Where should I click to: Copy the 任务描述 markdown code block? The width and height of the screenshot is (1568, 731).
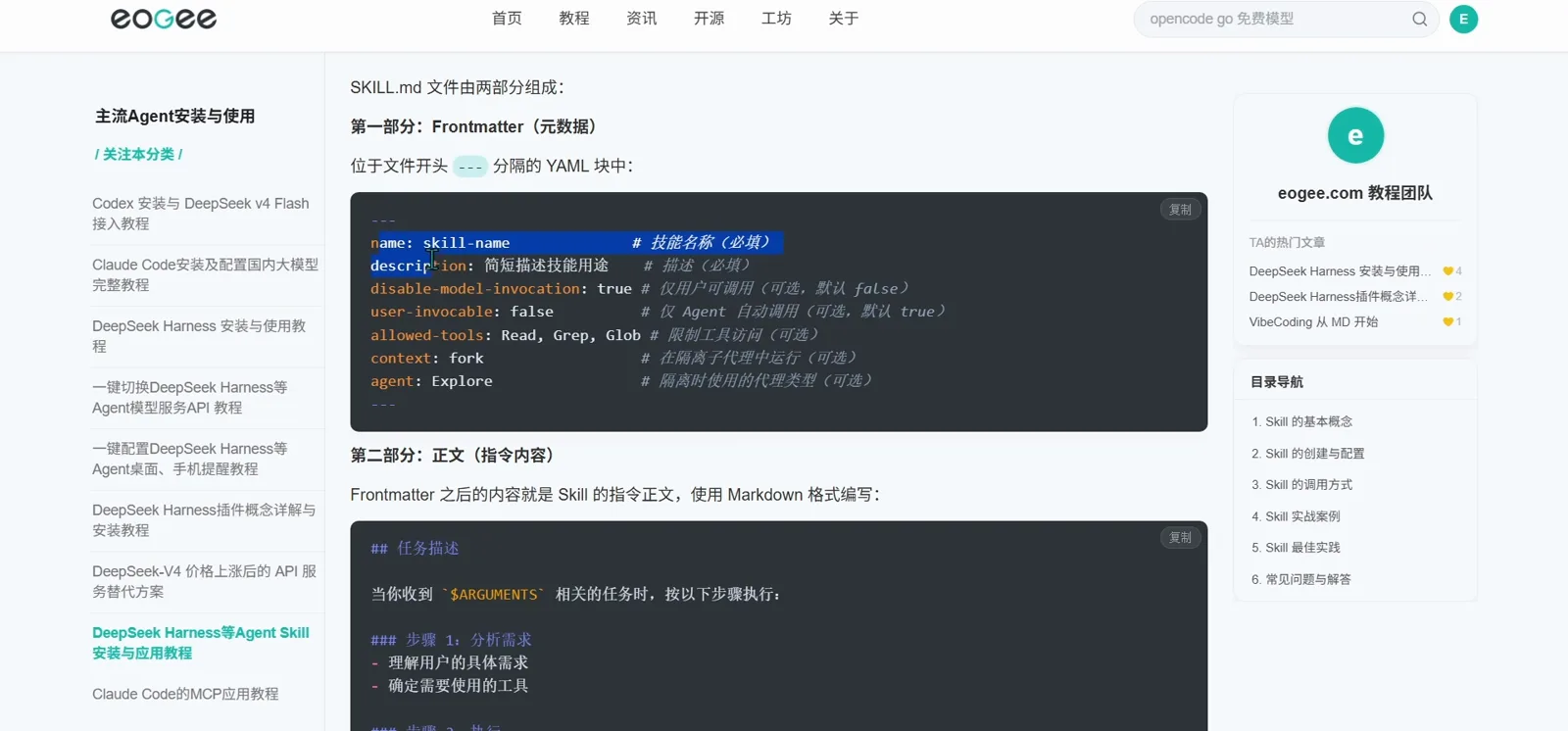(1180, 538)
